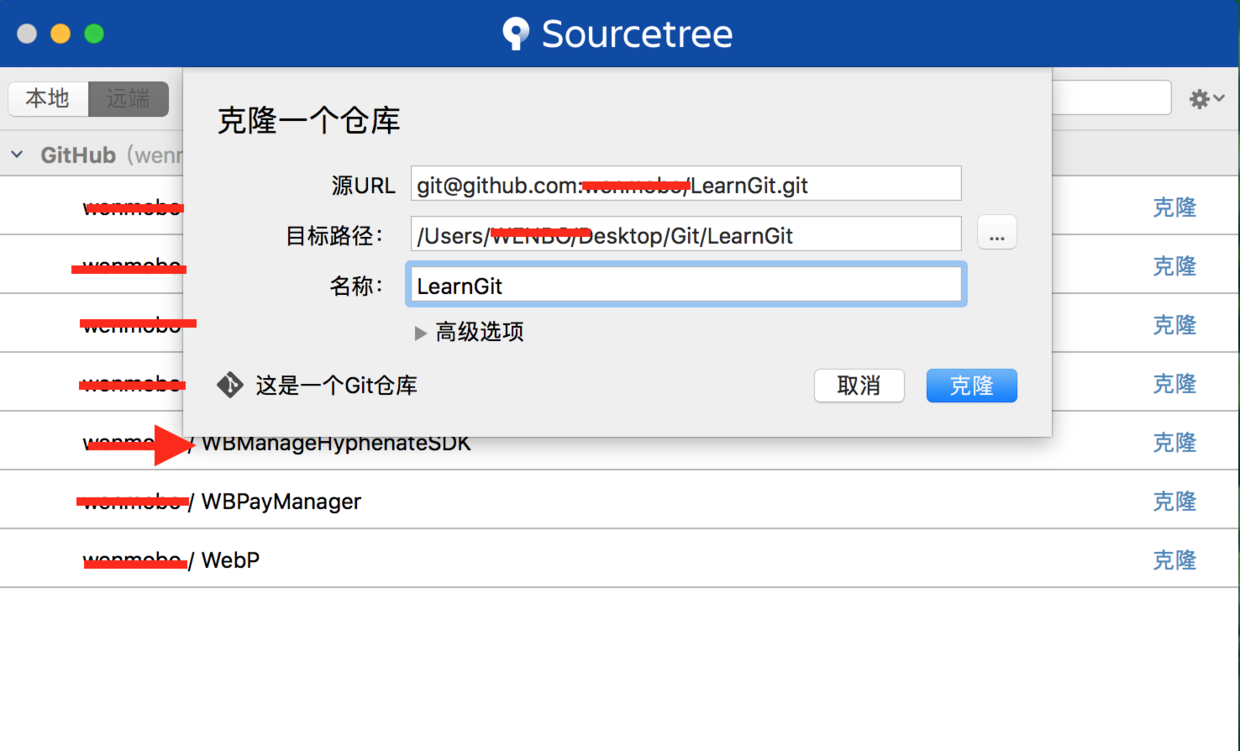Image resolution: width=1240 pixels, height=751 pixels.
Task: Click the yellow minimize window button
Action: [60, 34]
